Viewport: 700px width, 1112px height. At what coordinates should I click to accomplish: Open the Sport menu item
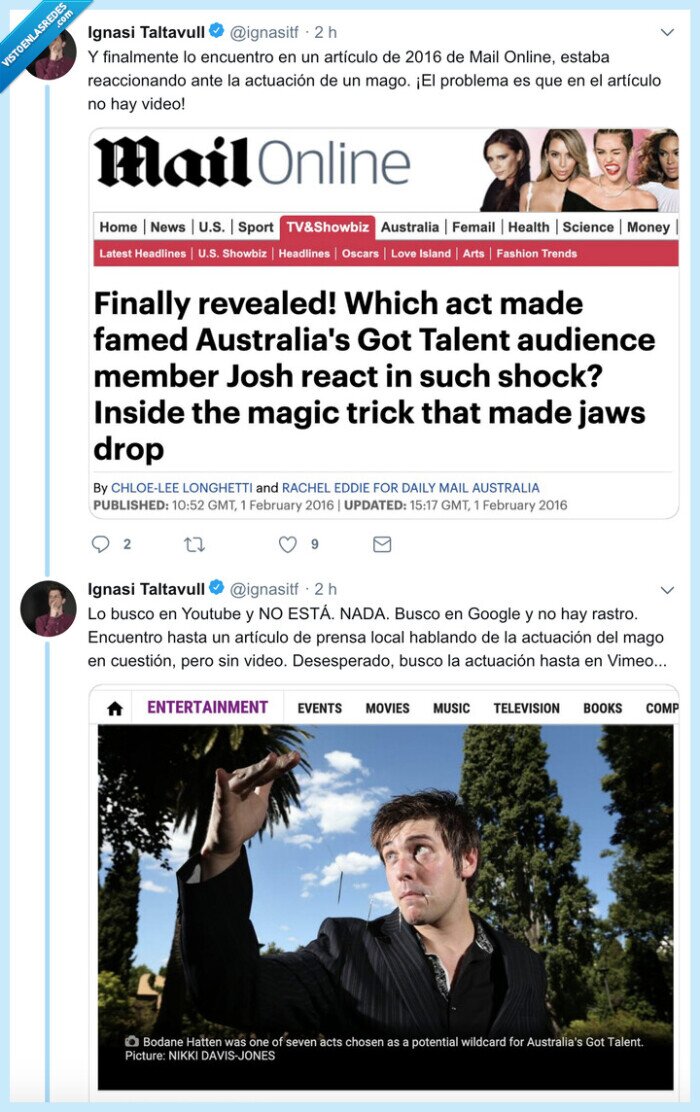pos(255,227)
